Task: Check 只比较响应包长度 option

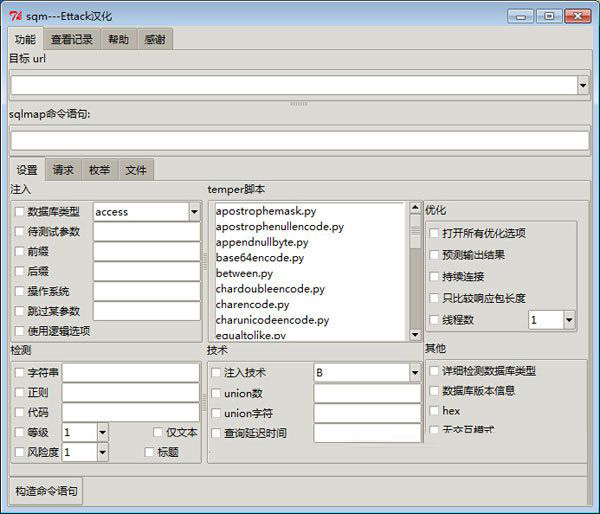Action: click(x=434, y=298)
